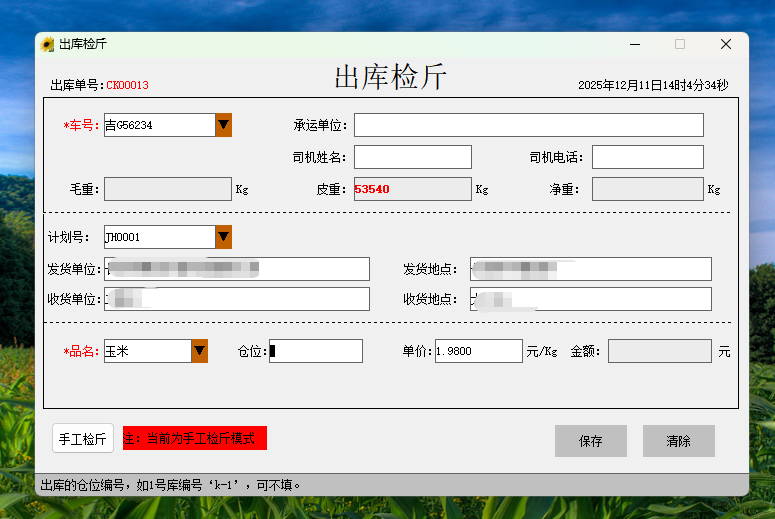
Task: Click the 仓位 input field
Action: [x=316, y=351]
